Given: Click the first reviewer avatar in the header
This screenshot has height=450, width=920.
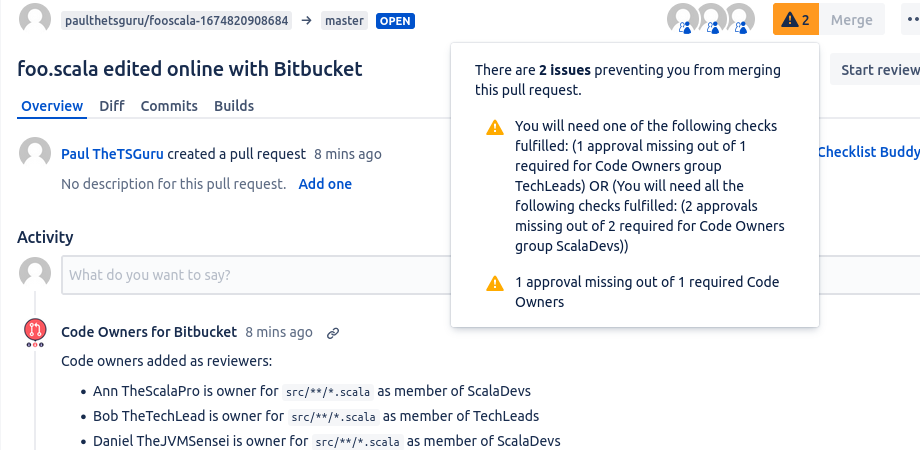Looking at the screenshot, I should tap(683, 19).
